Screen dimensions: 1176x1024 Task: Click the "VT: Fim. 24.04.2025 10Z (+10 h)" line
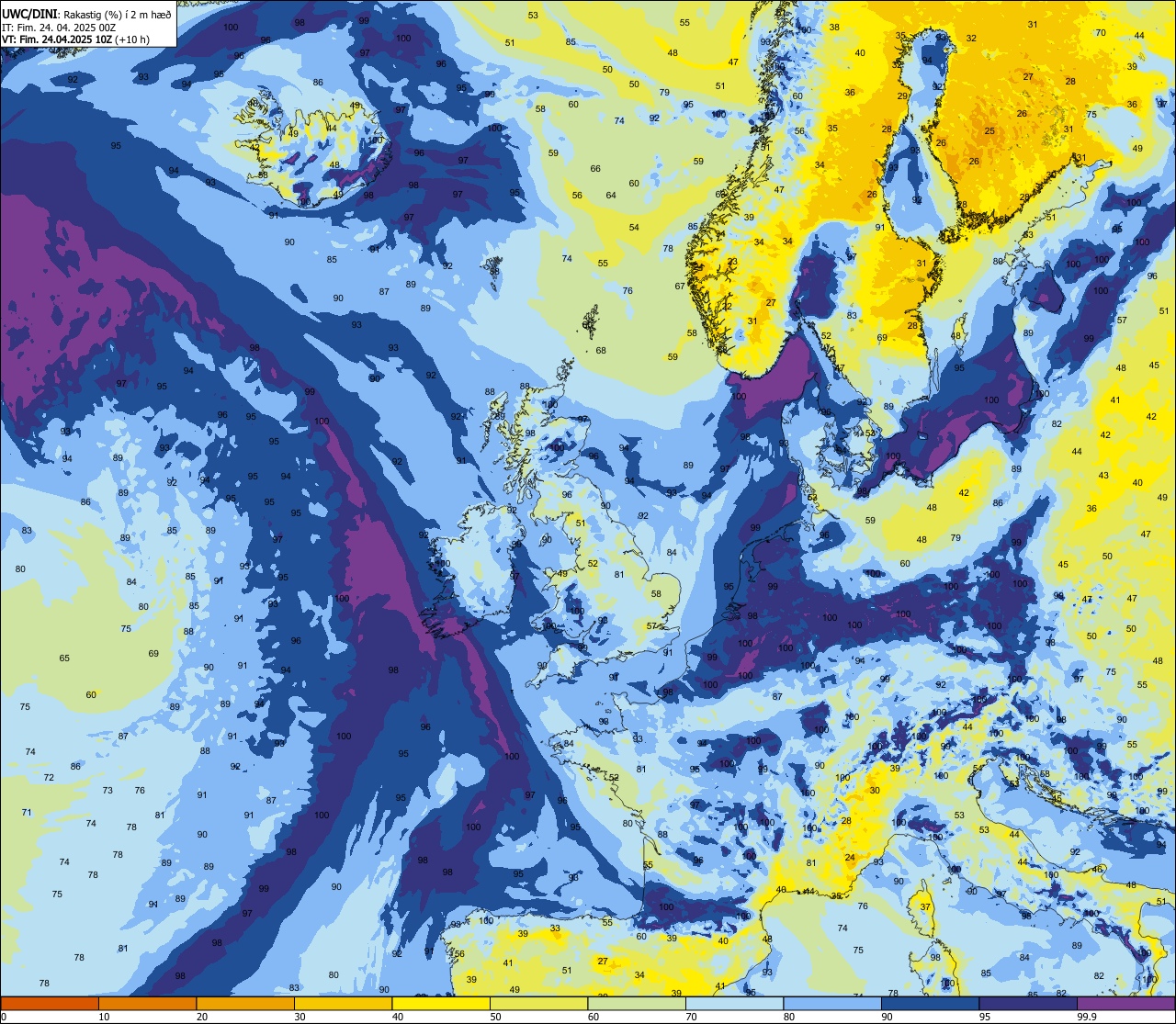tap(77, 39)
